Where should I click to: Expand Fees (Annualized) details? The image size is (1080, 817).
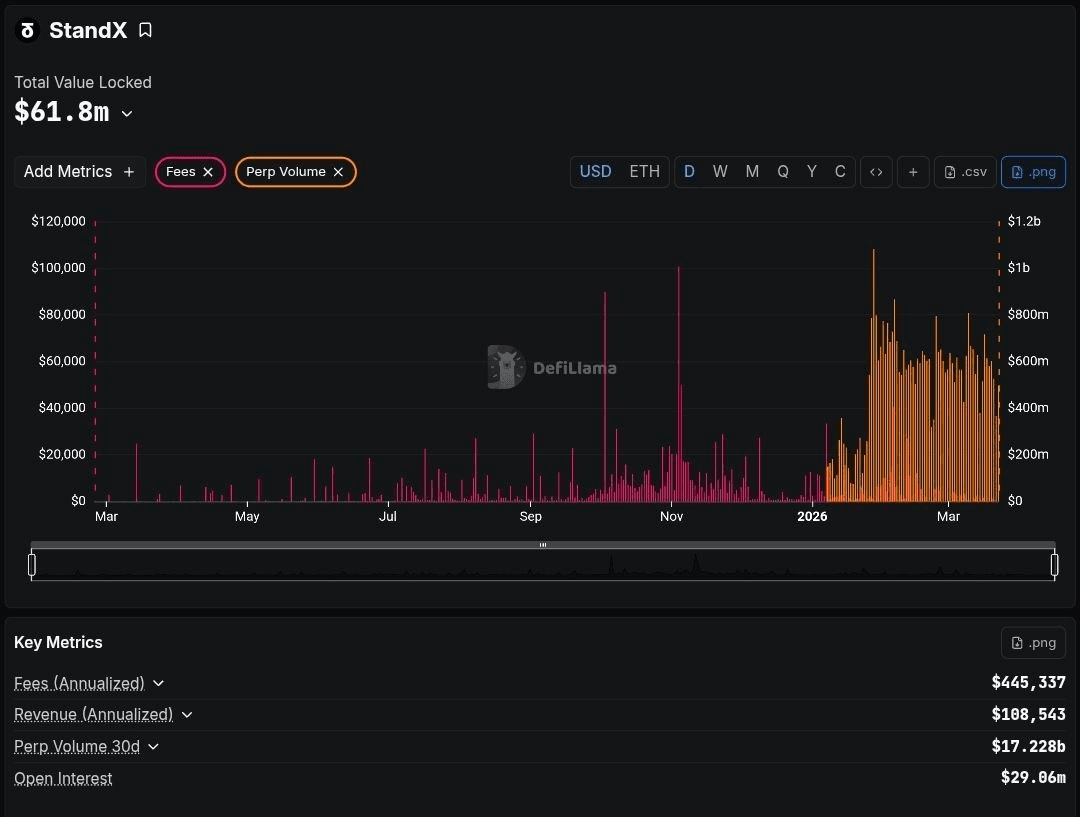click(x=158, y=683)
